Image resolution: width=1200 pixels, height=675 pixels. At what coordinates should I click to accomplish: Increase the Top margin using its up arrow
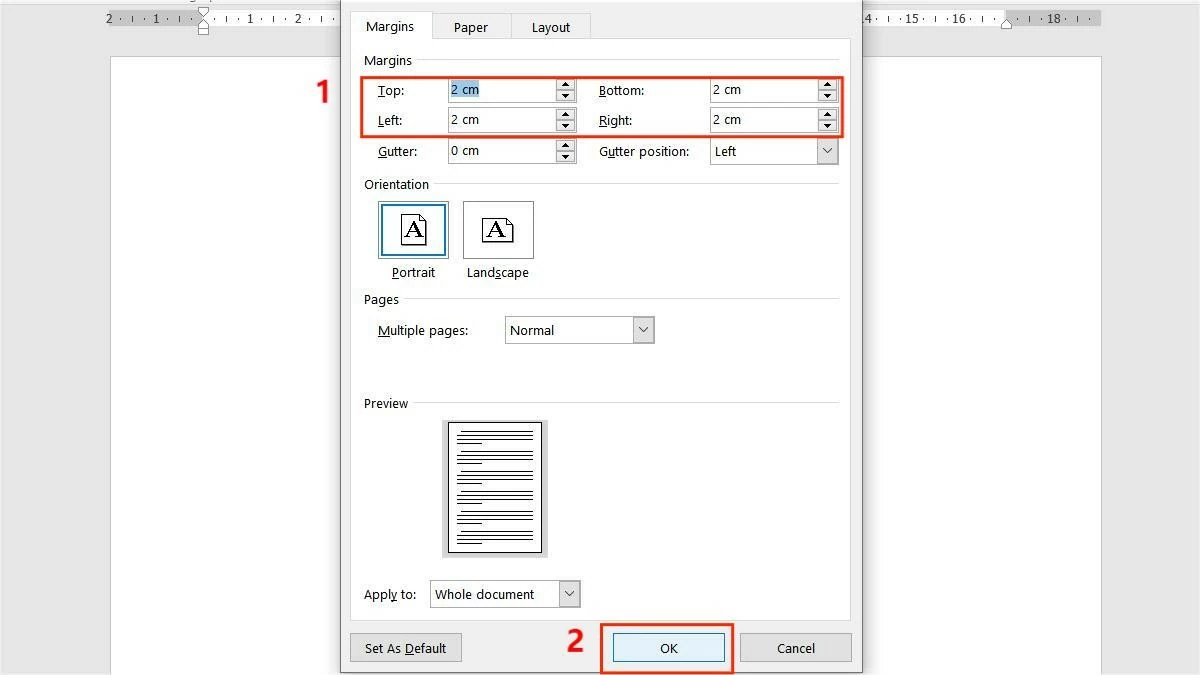[x=566, y=84]
